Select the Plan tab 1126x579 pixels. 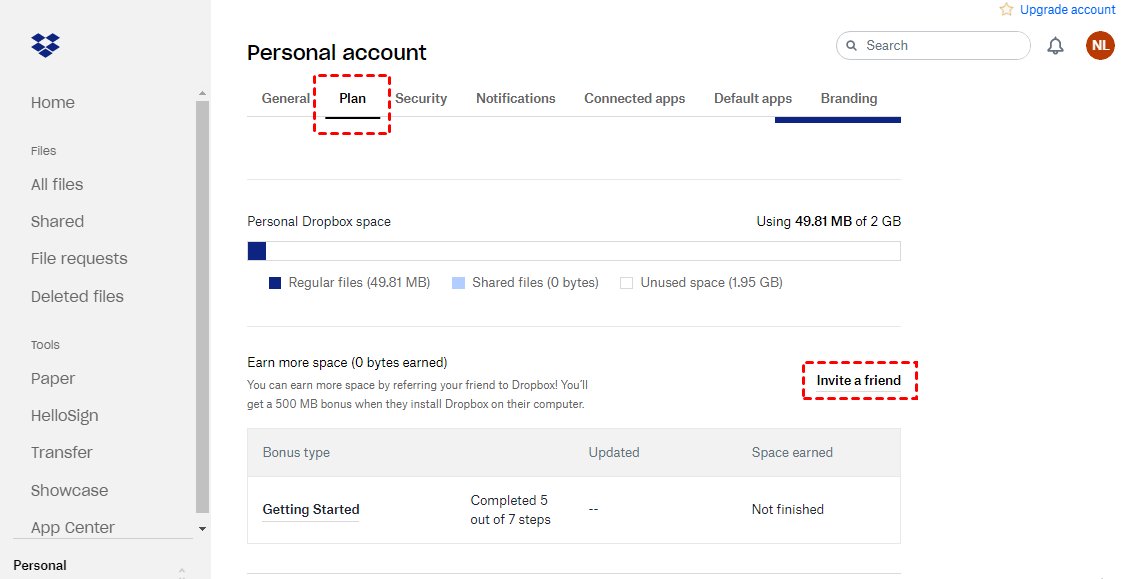[x=353, y=98]
